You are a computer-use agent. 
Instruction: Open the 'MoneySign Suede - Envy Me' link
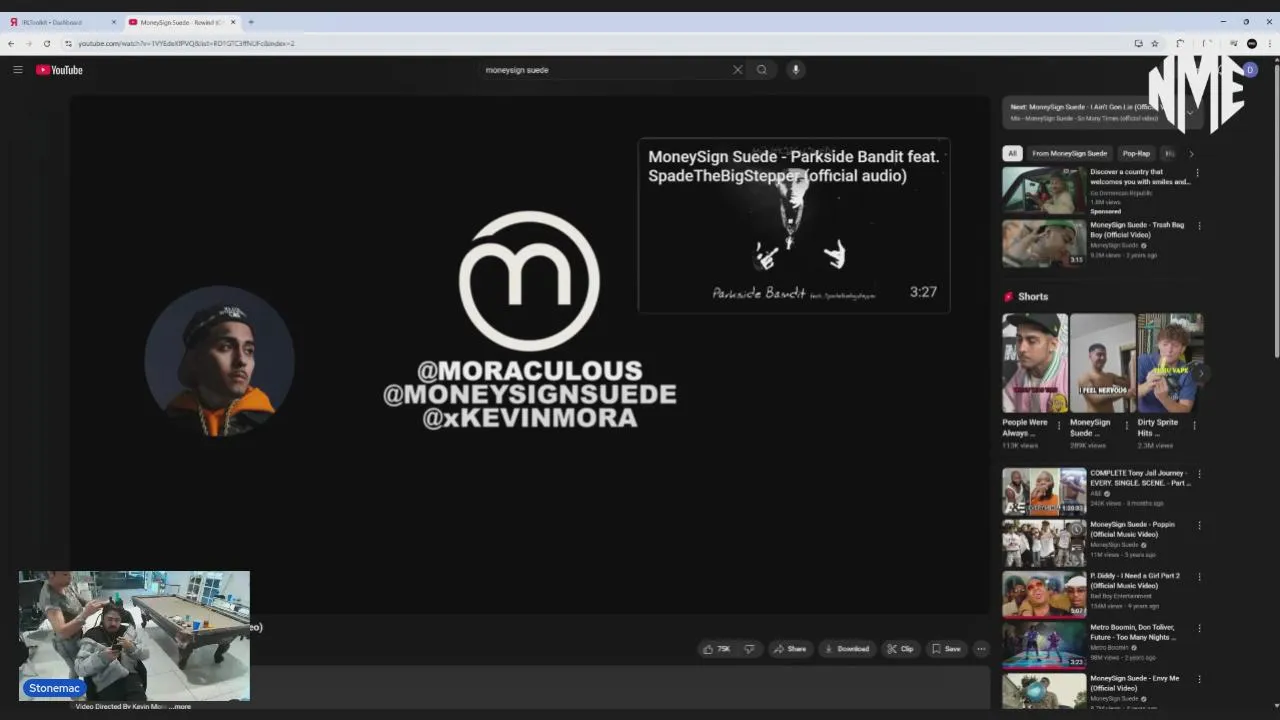click(x=1134, y=683)
